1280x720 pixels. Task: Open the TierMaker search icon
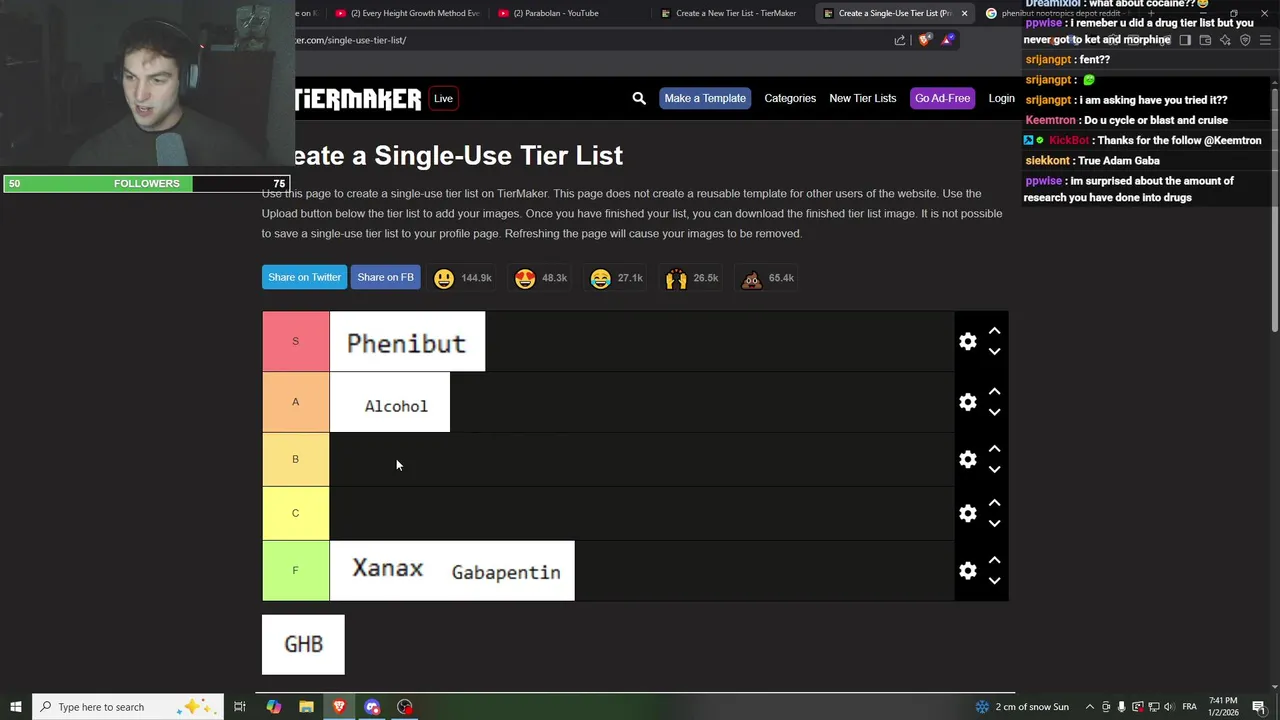coord(639,98)
